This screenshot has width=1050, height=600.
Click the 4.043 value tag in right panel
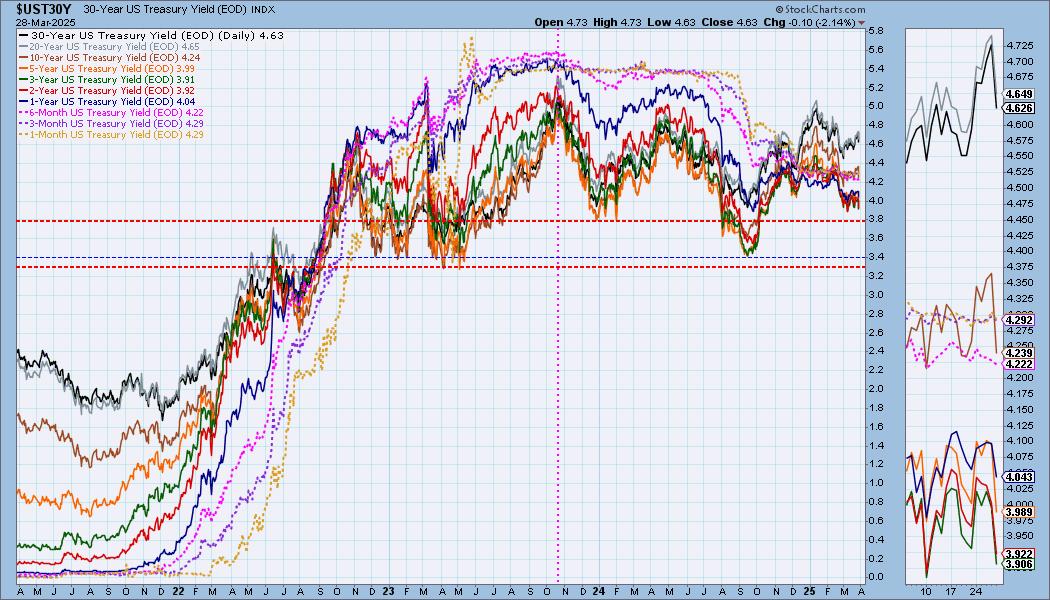click(x=1020, y=477)
